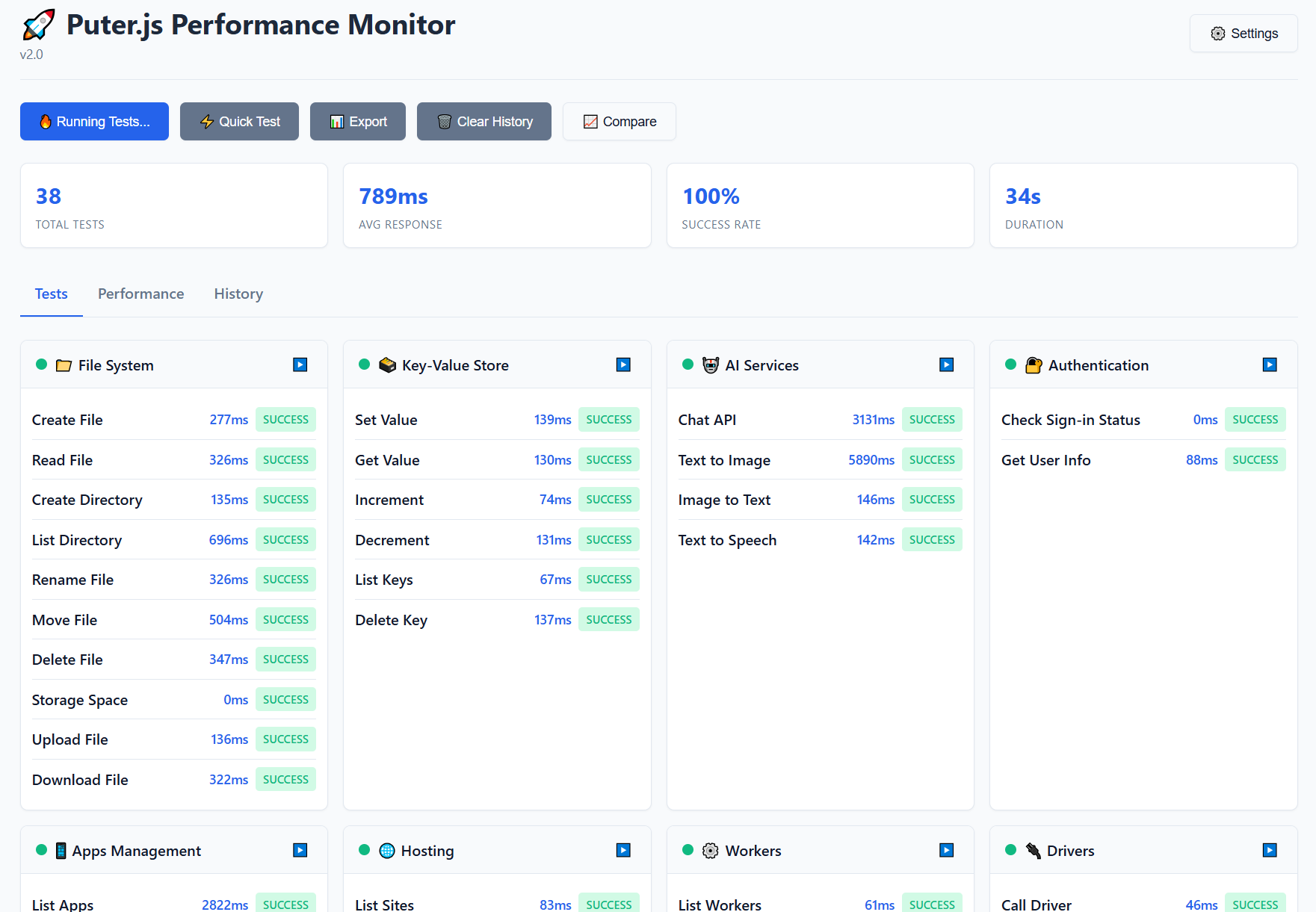1316x912 pixels.
Task: Click the Drivers plug icon
Action: [x=1034, y=851]
